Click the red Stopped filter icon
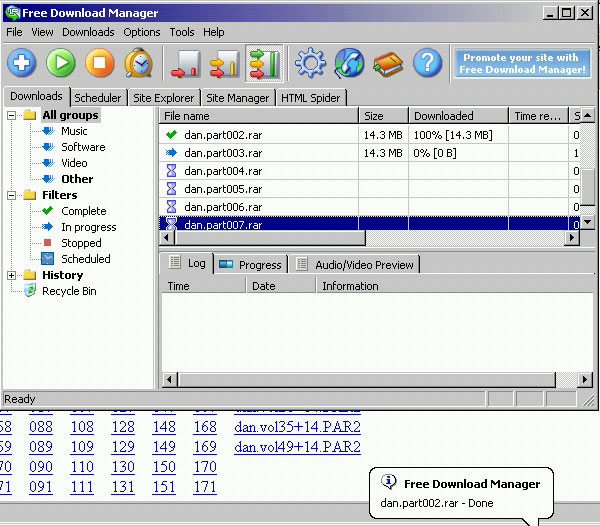Screen dimensions: 600x526 (x=47, y=242)
